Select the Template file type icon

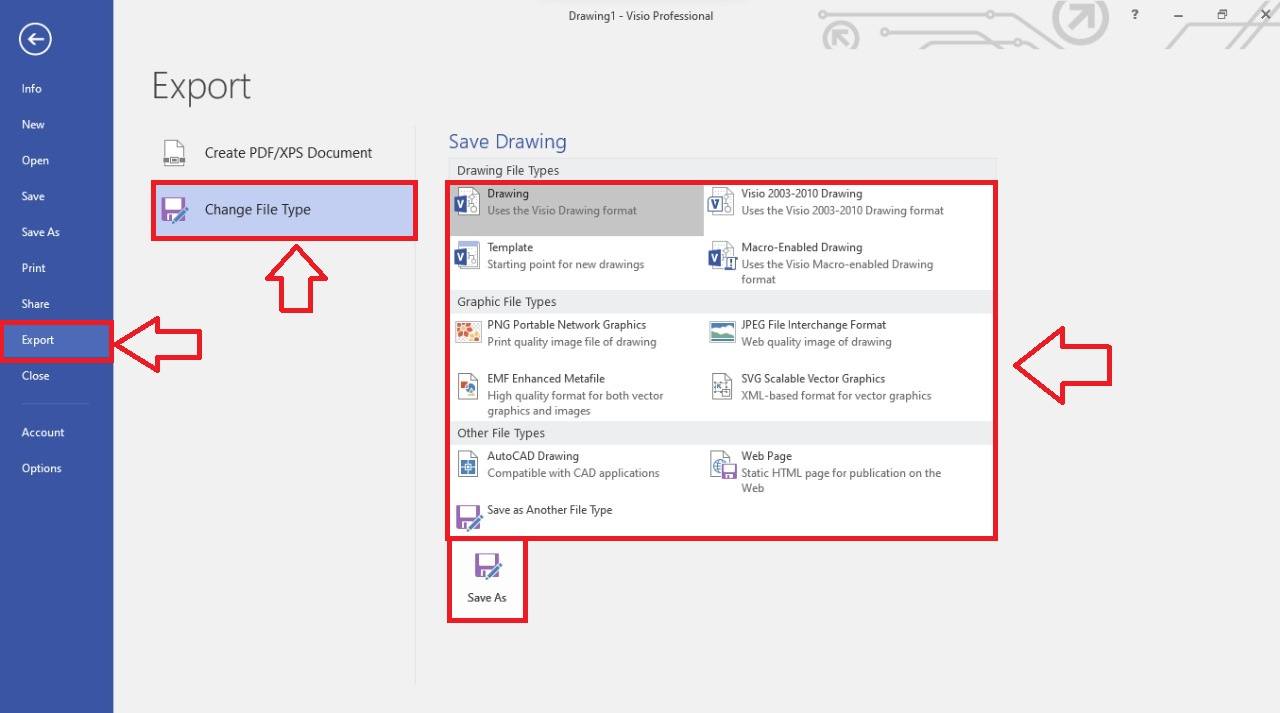coord(467,255)
